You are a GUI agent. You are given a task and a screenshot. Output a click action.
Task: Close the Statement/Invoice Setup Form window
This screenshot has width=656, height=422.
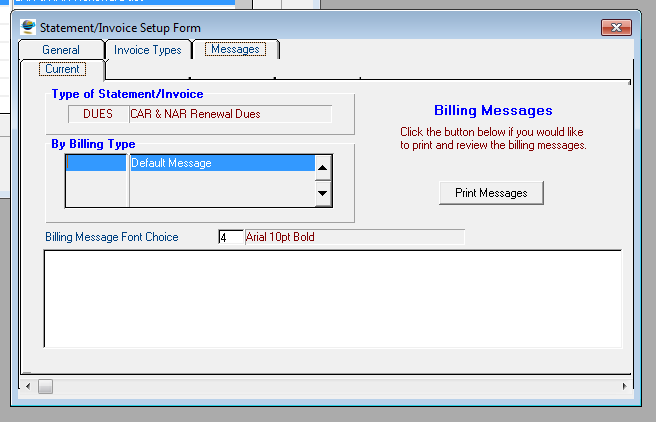coord(616,27)
